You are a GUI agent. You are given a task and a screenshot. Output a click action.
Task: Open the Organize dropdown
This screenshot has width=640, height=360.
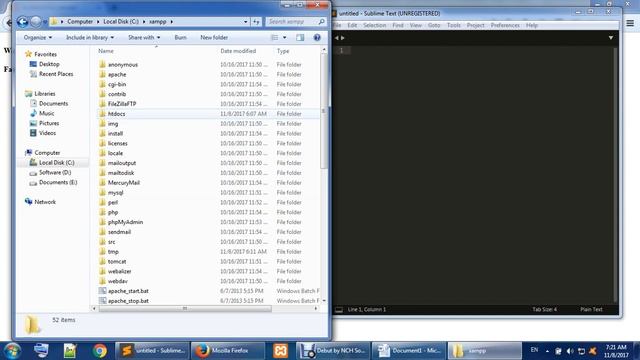[x=38, y=38]
